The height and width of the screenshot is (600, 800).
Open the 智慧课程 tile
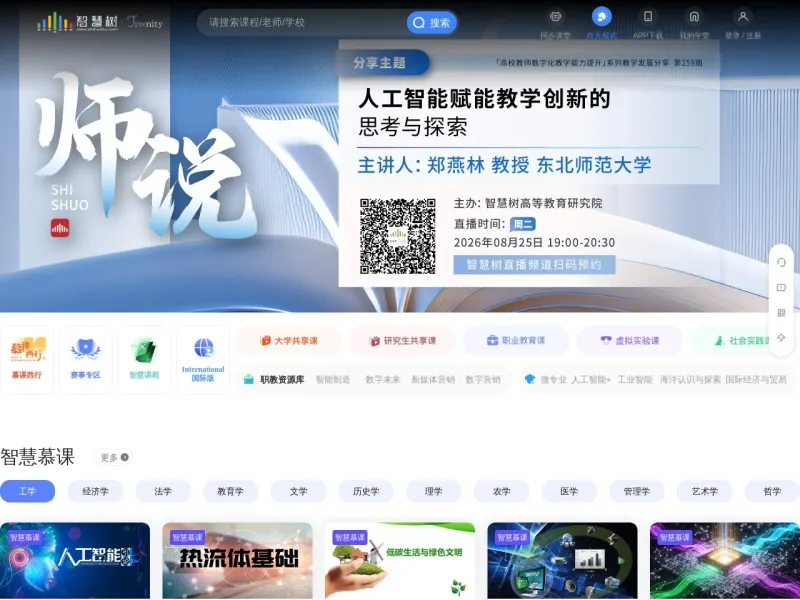click(144, 360)
